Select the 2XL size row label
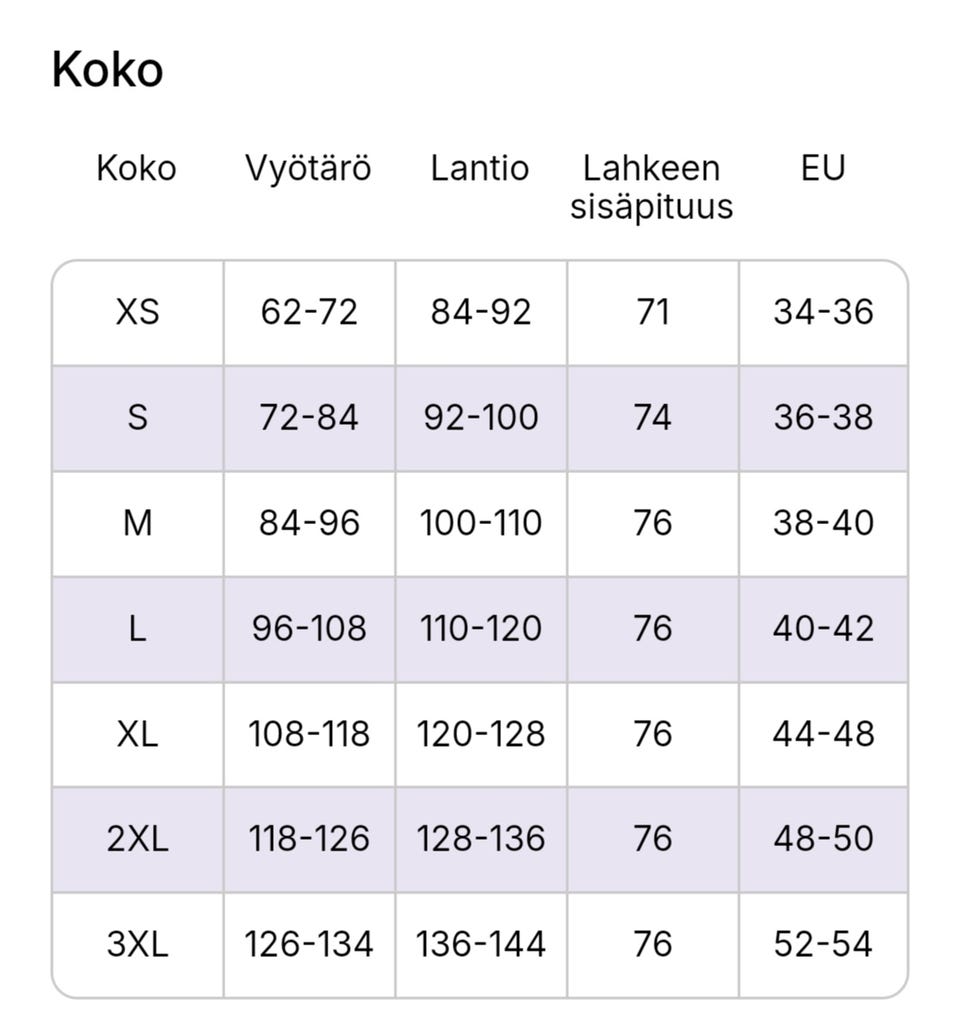960x1032 pixels. 137,839
